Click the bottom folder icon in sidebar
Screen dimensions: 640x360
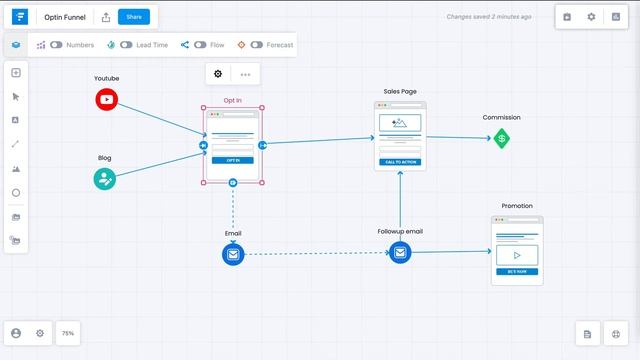pyautogui.click(x=15, y=240)
